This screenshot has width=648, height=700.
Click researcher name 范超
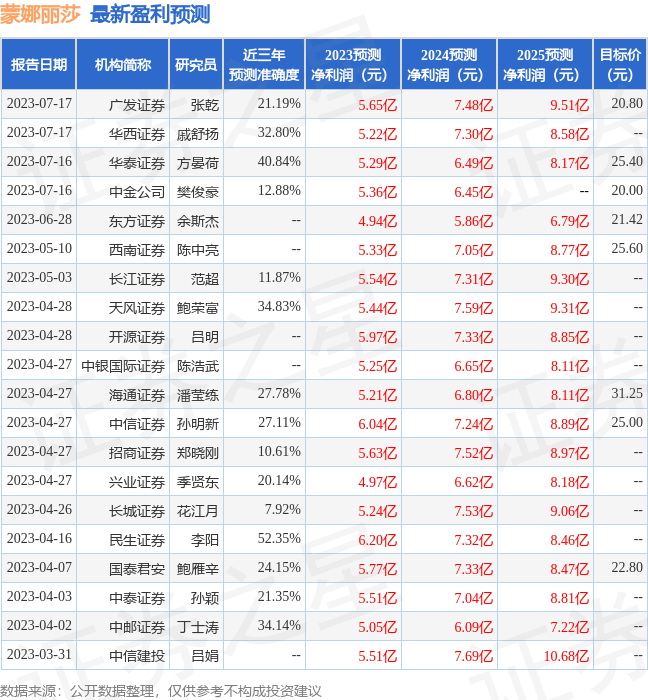205,279
